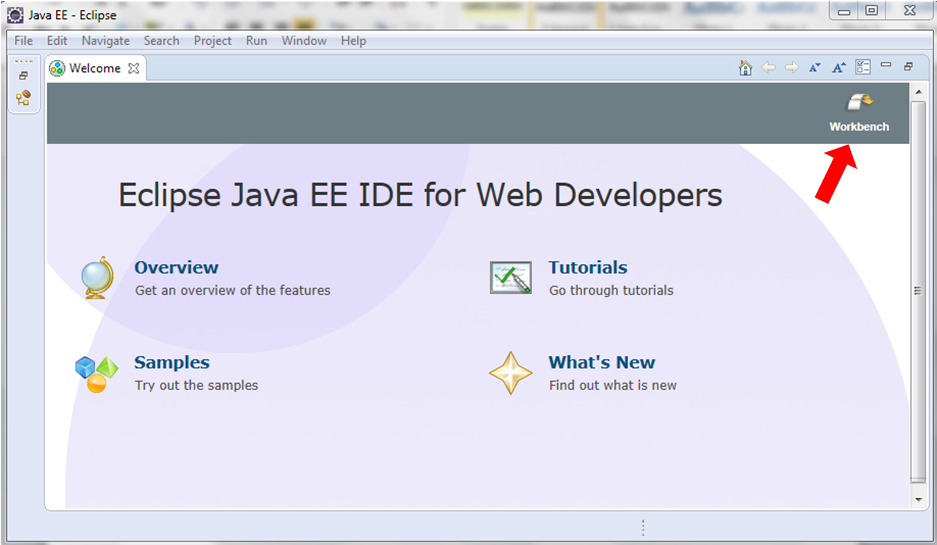This screenshot has width=937, height=545.
Task: Close the Welcome tab
Action: (134, 68)
